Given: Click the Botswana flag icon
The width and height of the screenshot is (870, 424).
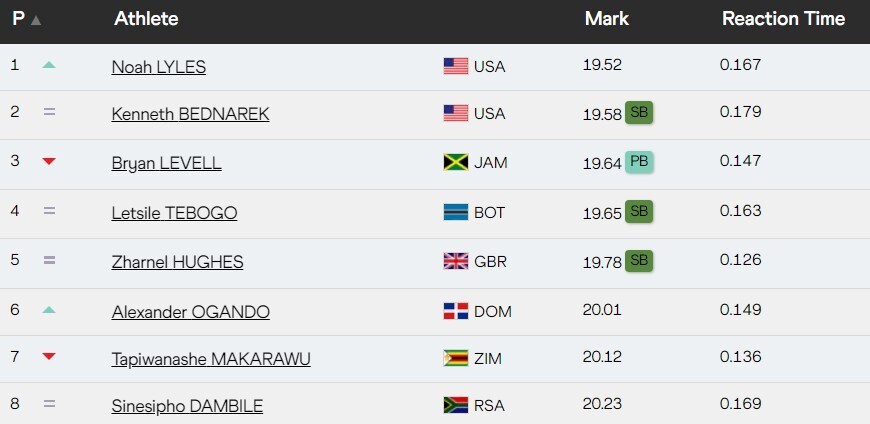Looking at the screenshot, I should click(456, 212).
